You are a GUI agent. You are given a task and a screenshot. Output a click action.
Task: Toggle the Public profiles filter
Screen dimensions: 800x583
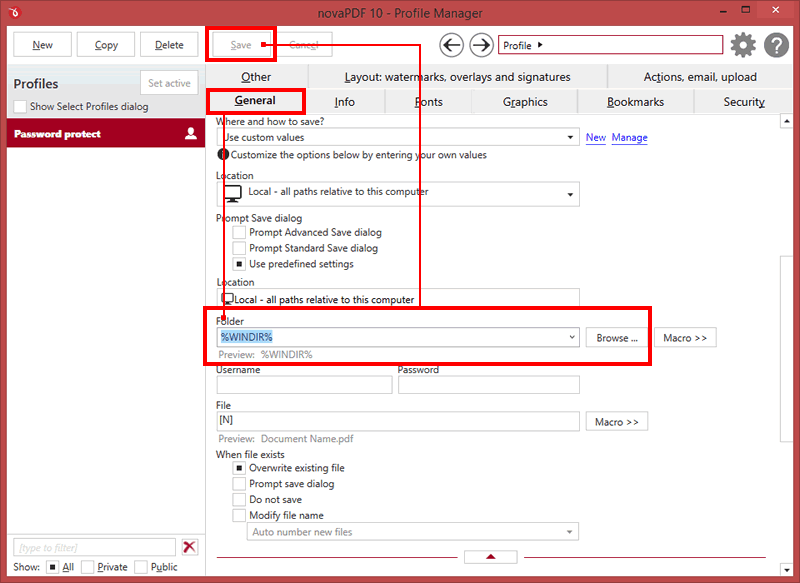[x=141, y=567]
